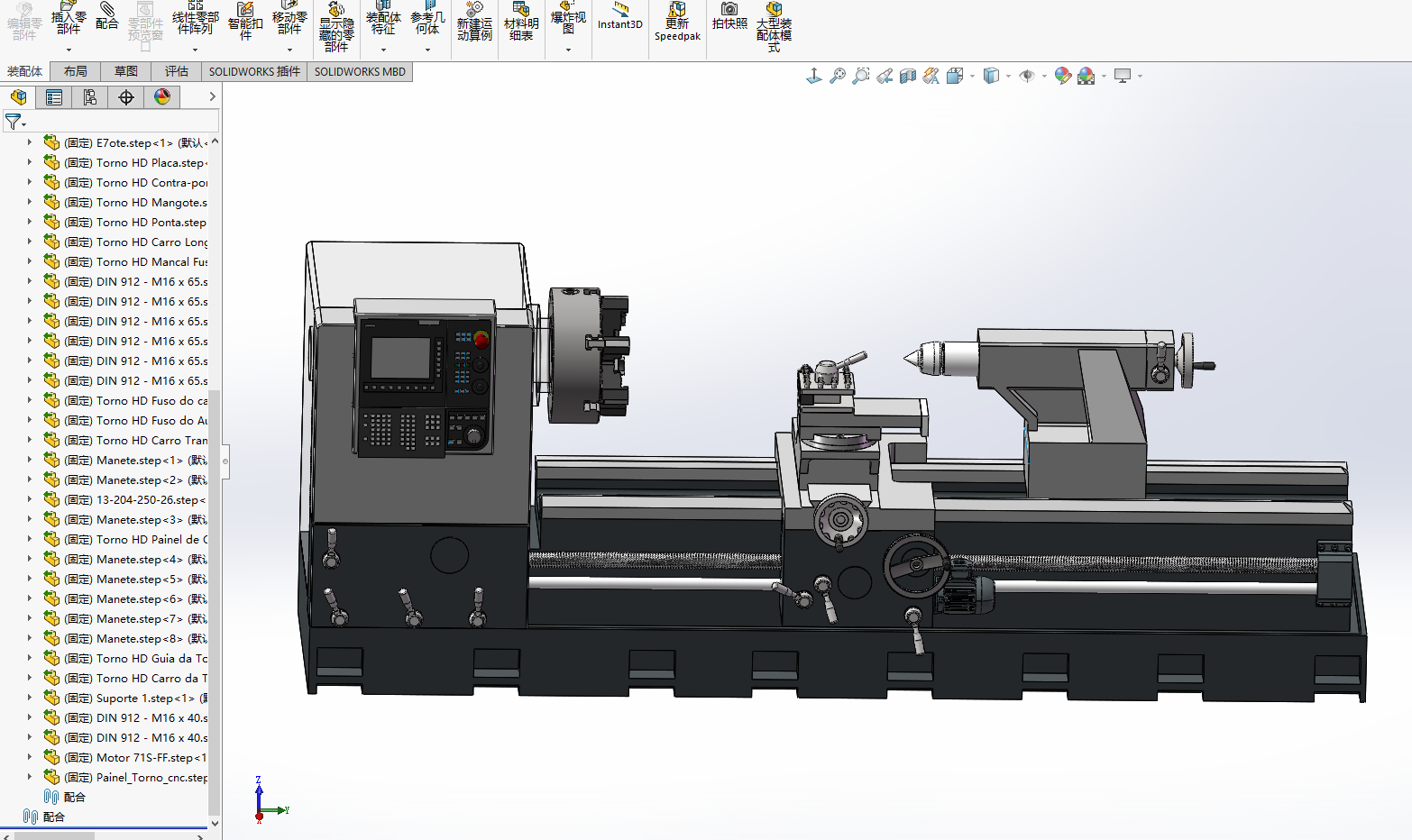Viewport: 1412px width, 840px height.
Task: Open the SOLIDWORKS 插件 tab
Action: pyautogui.click(x=254, y=71)
